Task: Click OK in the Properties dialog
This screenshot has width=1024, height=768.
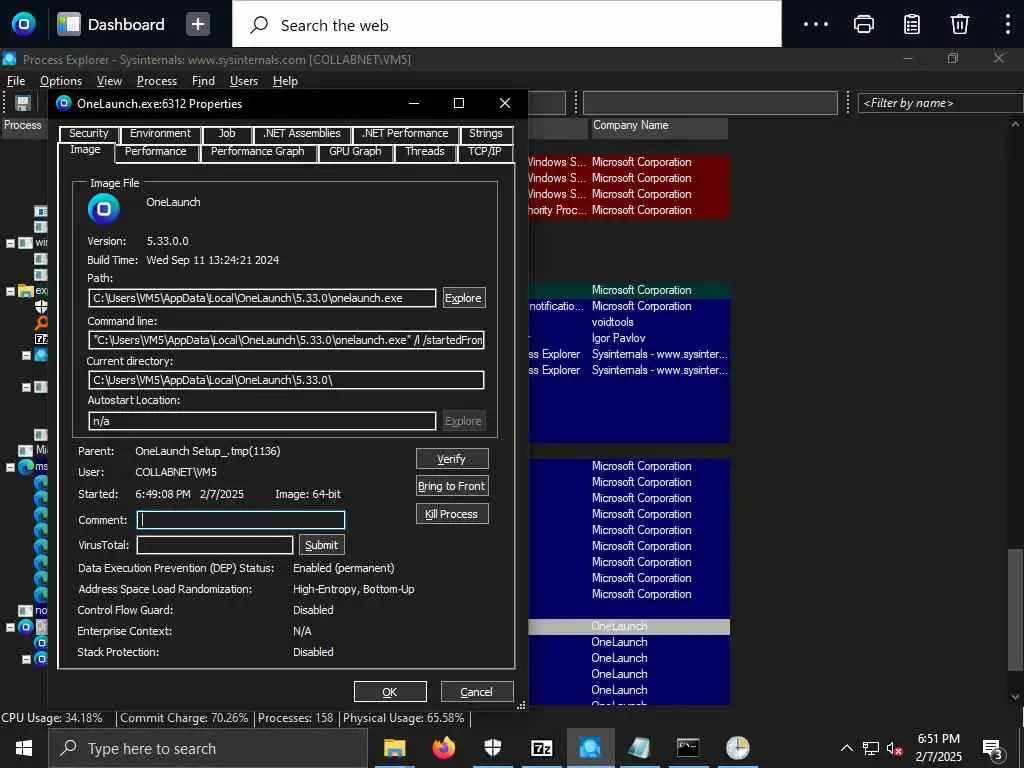Action: (x=390, y=692)
